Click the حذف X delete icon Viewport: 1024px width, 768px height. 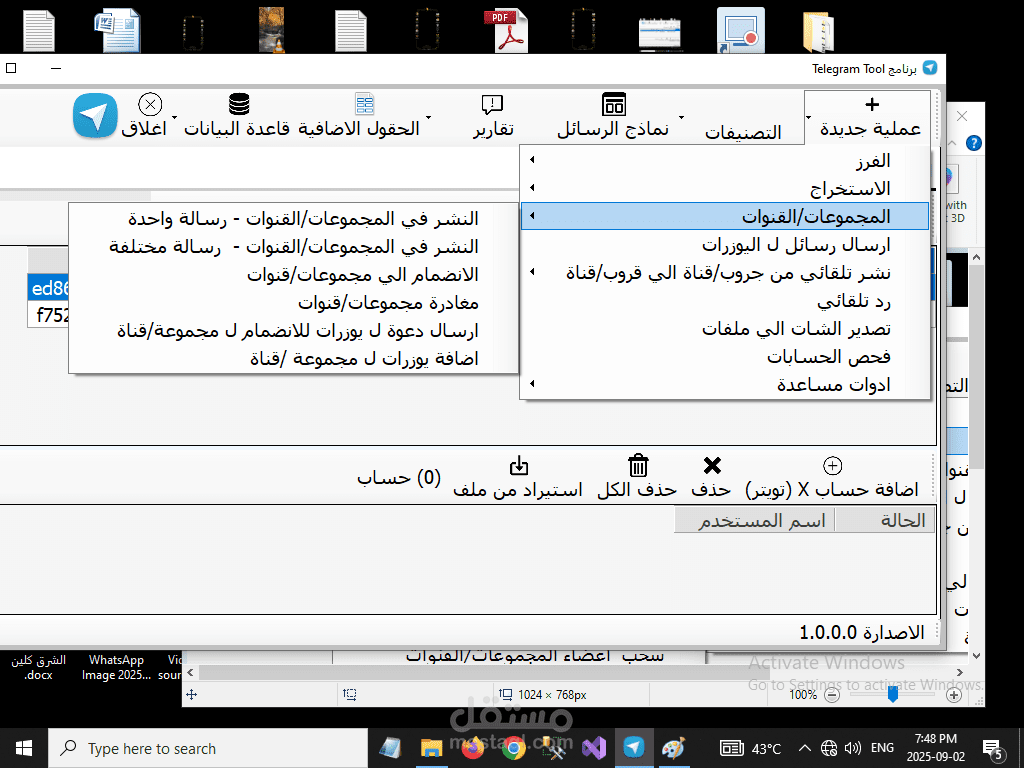(x=712, y=466)
